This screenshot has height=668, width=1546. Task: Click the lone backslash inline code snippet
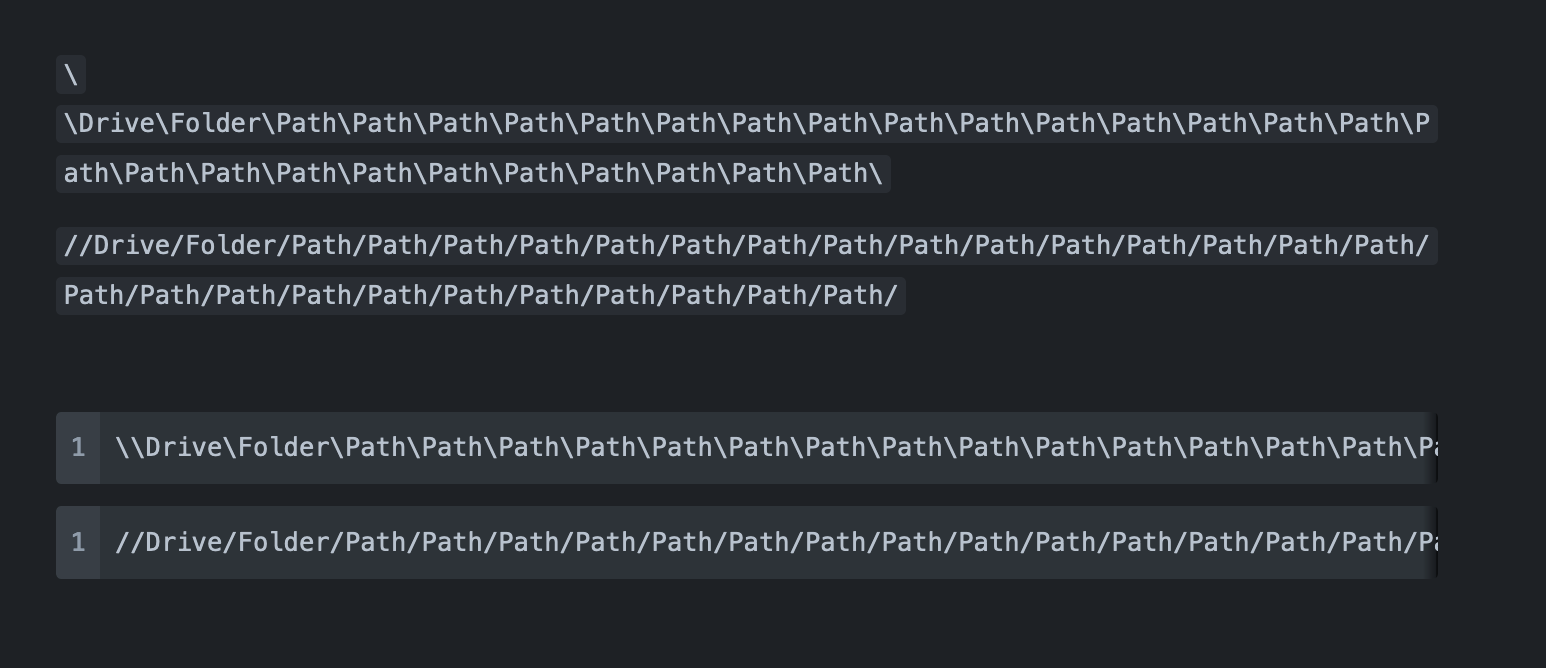click(71, 75)
